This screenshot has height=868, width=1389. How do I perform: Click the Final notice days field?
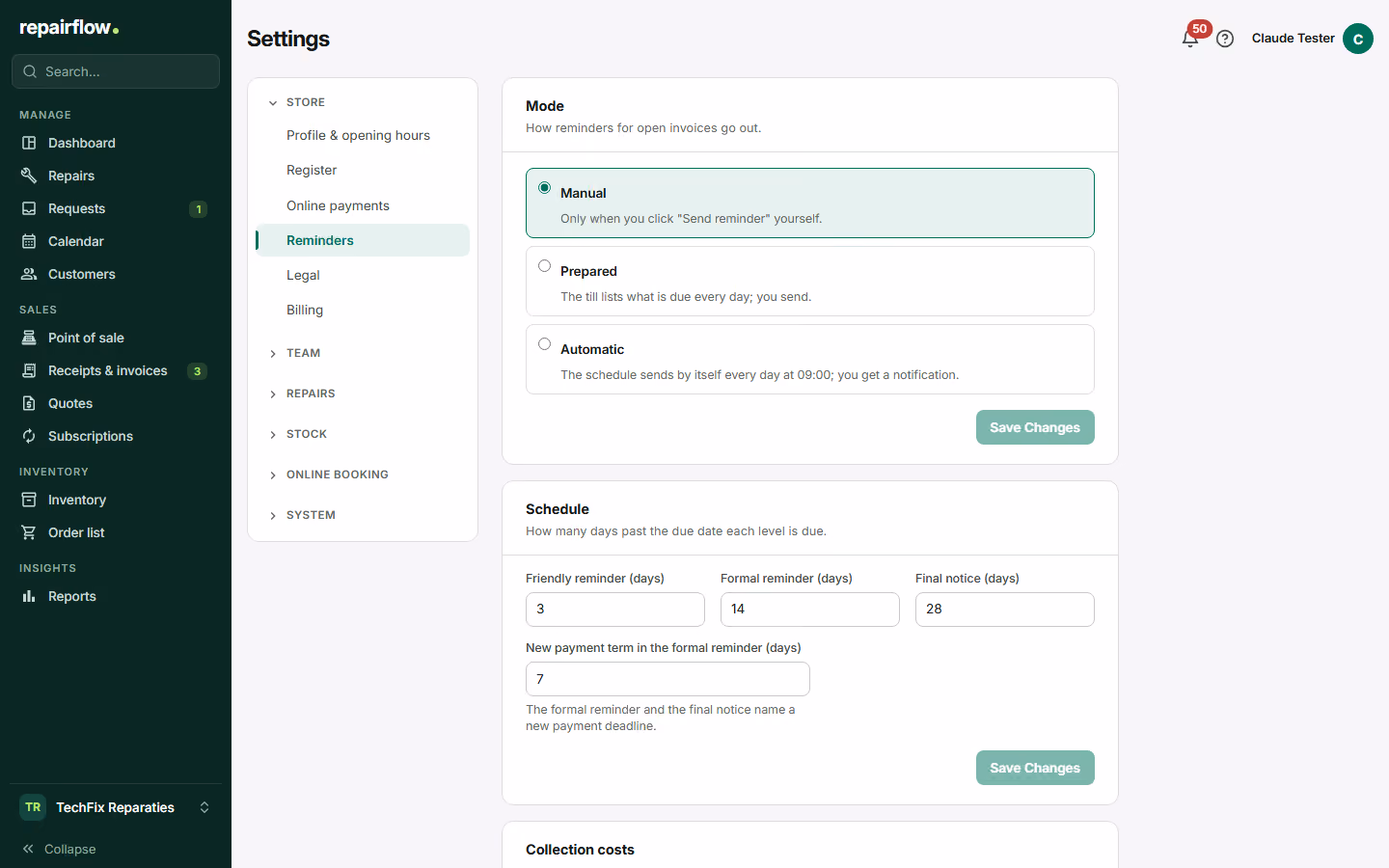pyautogui.click(x=1005, y=610)
